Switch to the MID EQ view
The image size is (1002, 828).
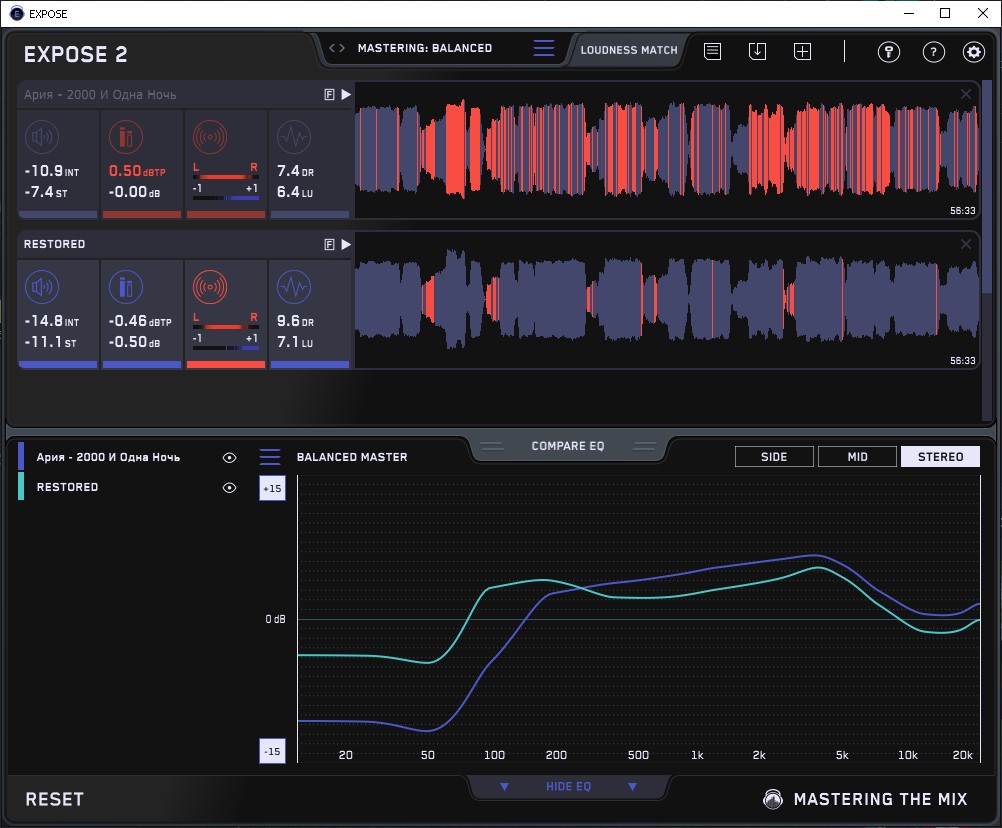point(856,457)
